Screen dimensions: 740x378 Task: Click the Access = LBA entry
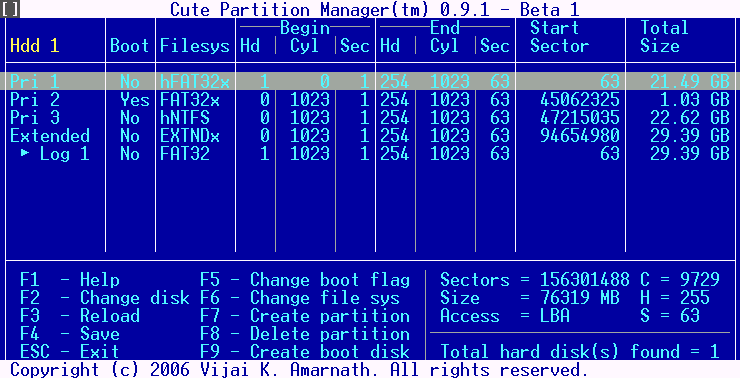pos(505,316)
